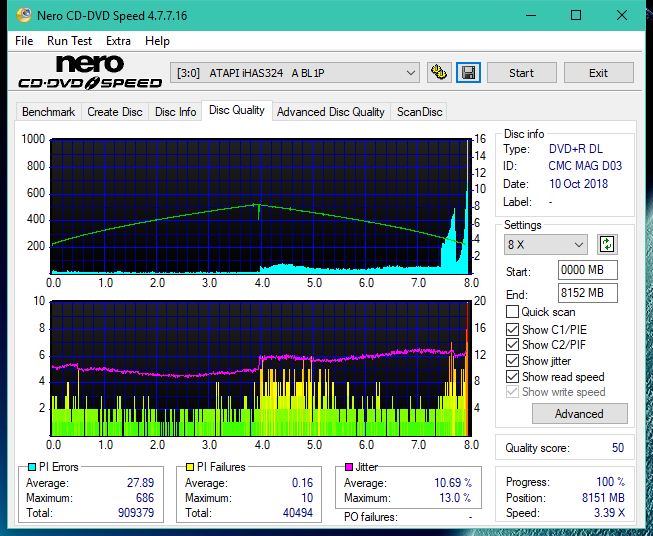Image resolution: width=653 pixels, height=536 pixels.
Task: Maximize the Nero CD-DVD Speed window
Action: (576, 15)
